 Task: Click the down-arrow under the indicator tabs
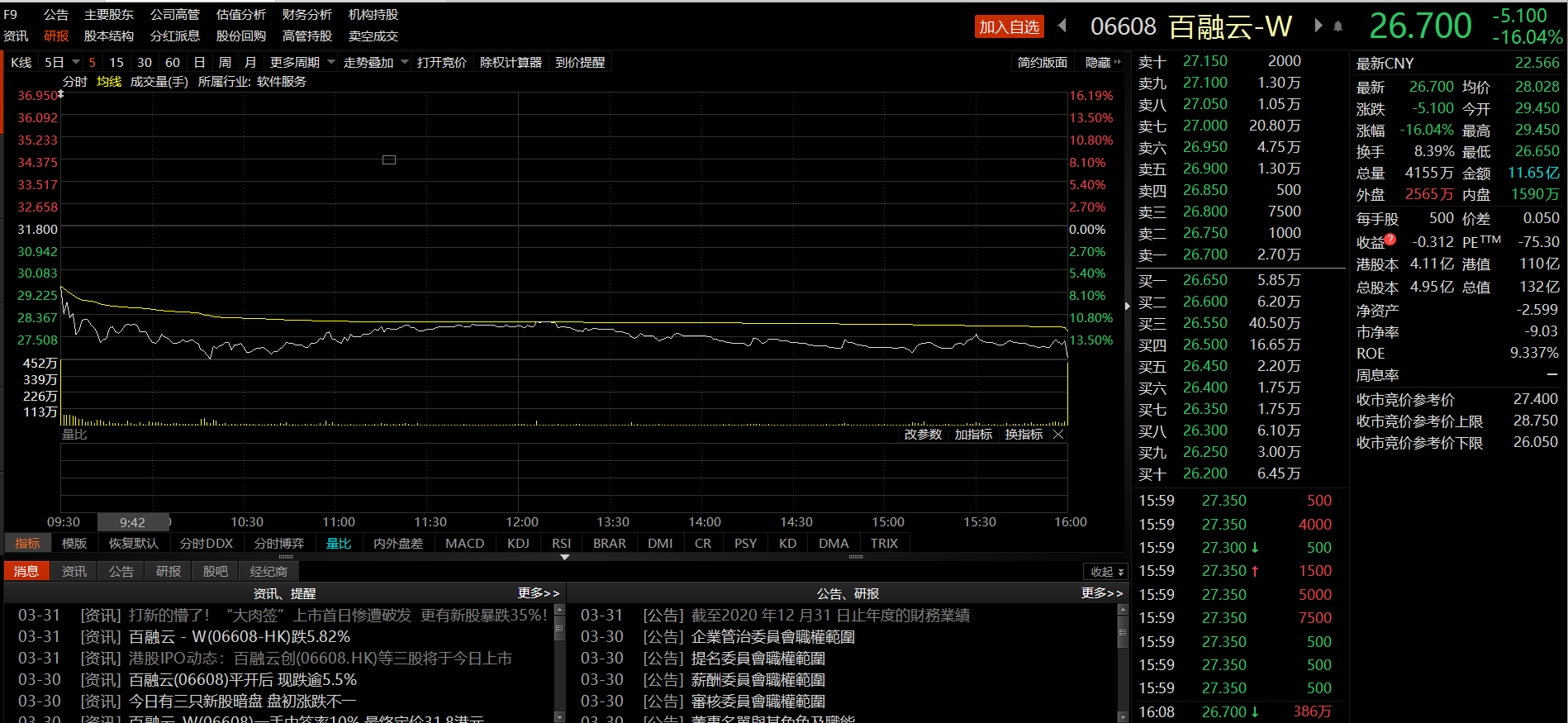(565, 558)
